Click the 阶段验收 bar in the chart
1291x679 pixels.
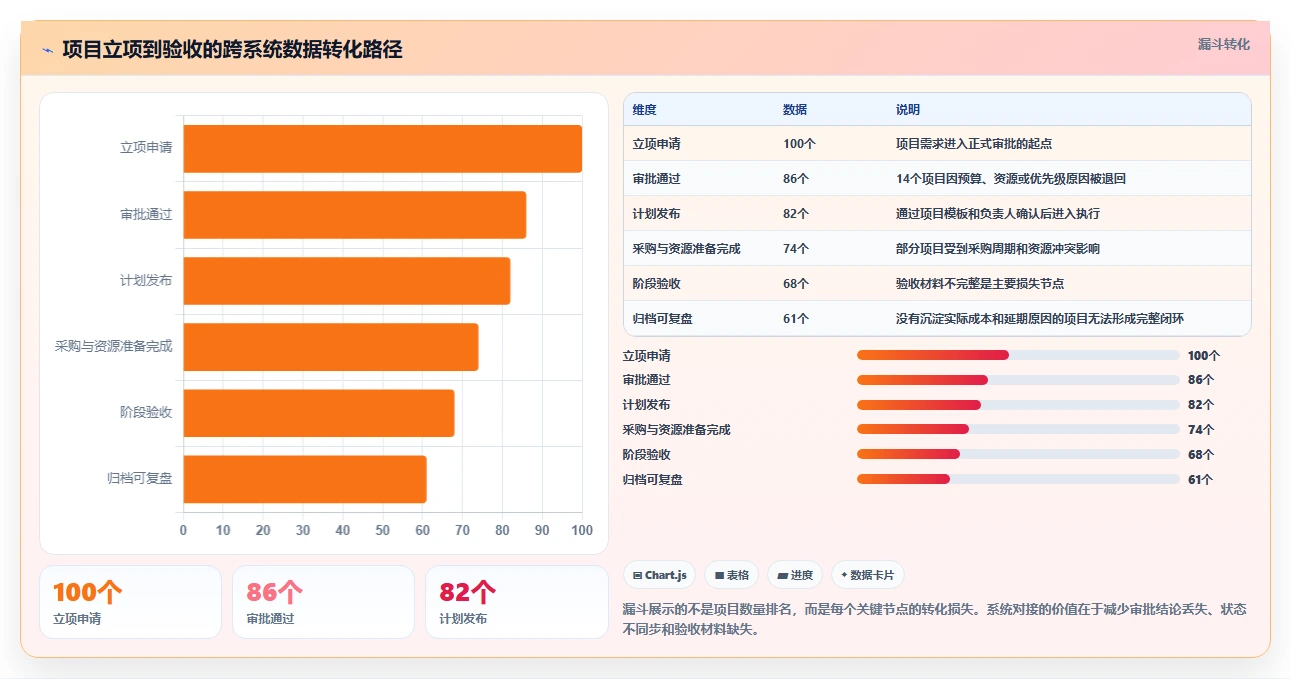319,413
